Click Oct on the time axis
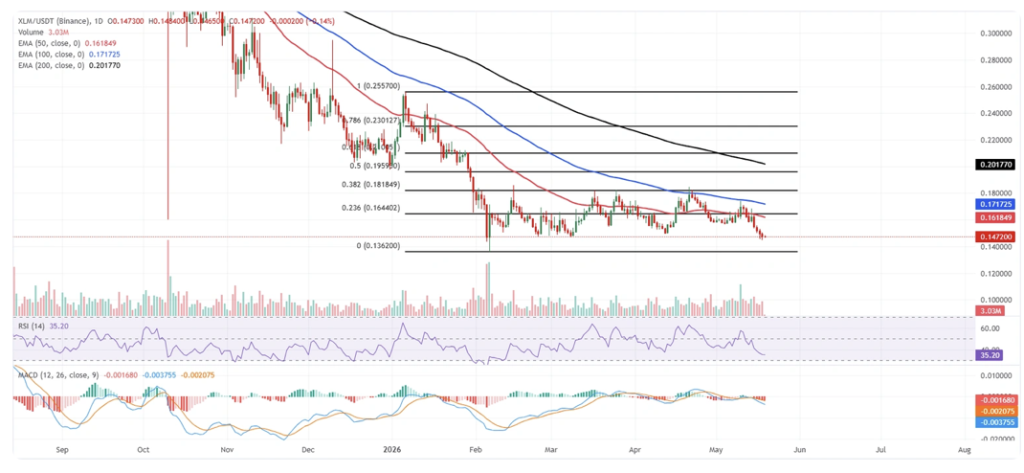The width and height of the screenshot is (1024, 473). pos(144,450)
